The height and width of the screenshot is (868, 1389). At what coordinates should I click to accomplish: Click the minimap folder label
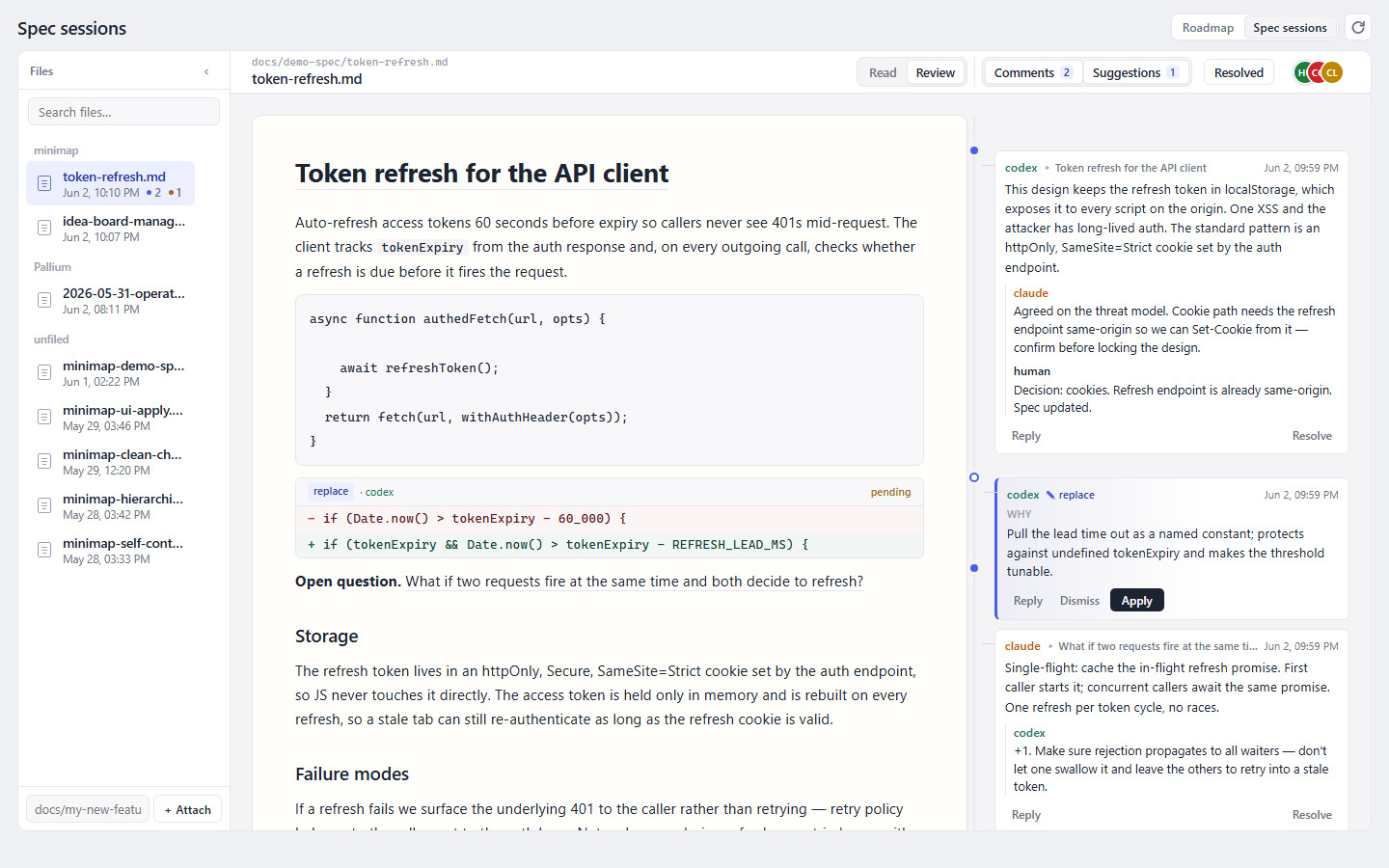(x=56, y=150)
